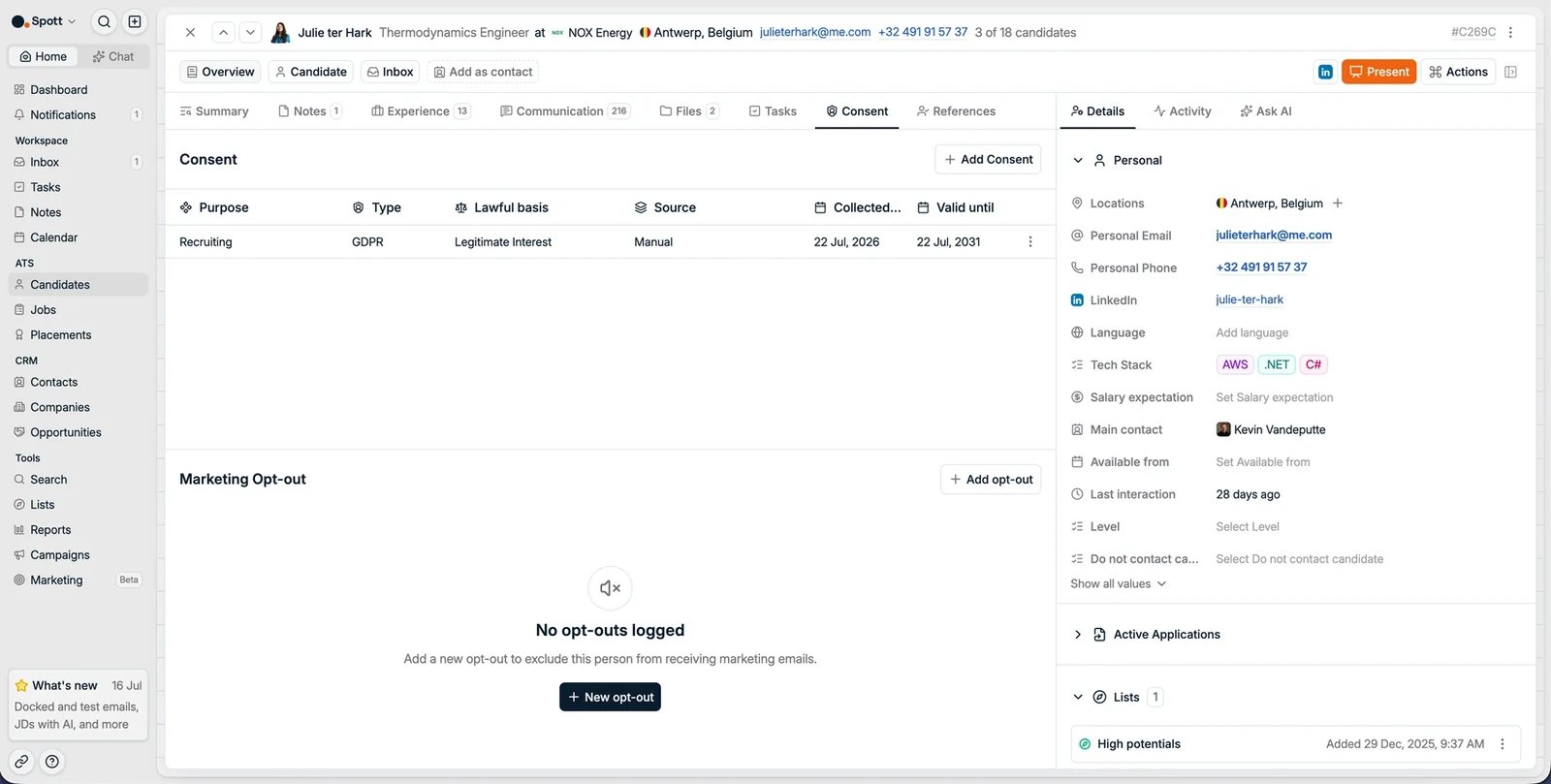The height and width of the screenshot is (784, 1551).
Task: Select the Candidate view button
Action: [311, 72]
